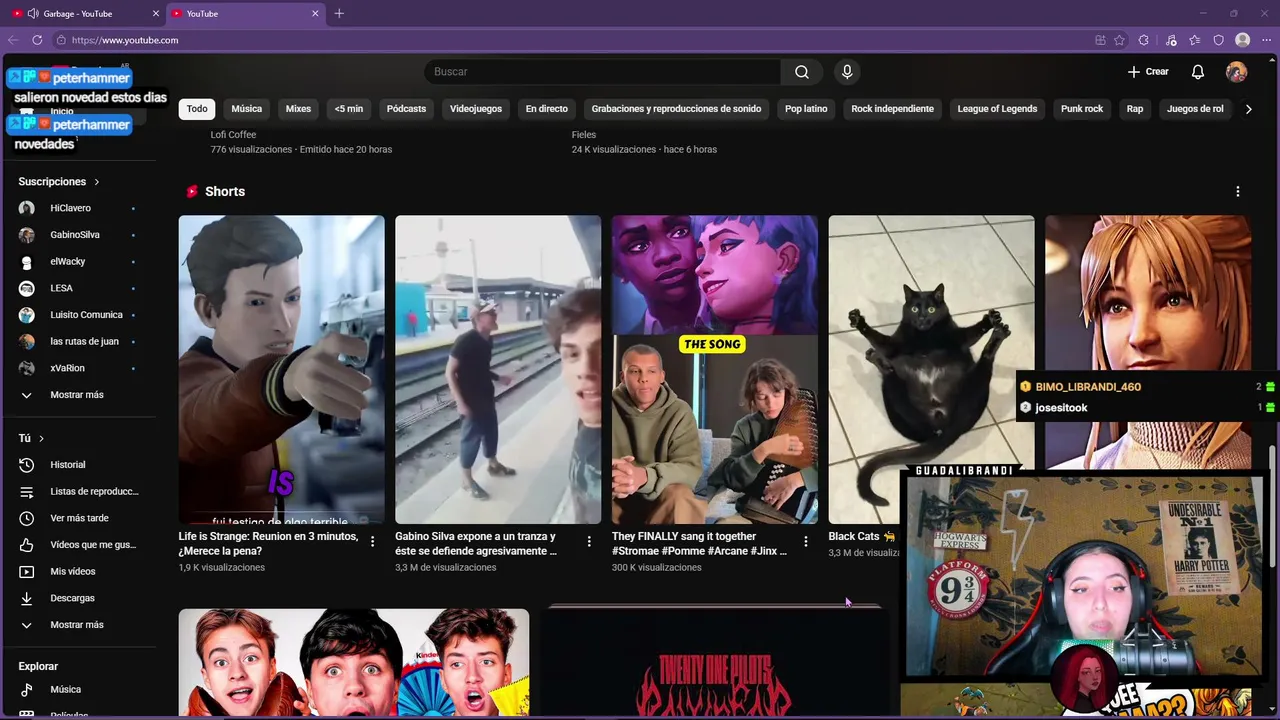
Task: Add page to favorites star icon
Action: pos(1119,40)
